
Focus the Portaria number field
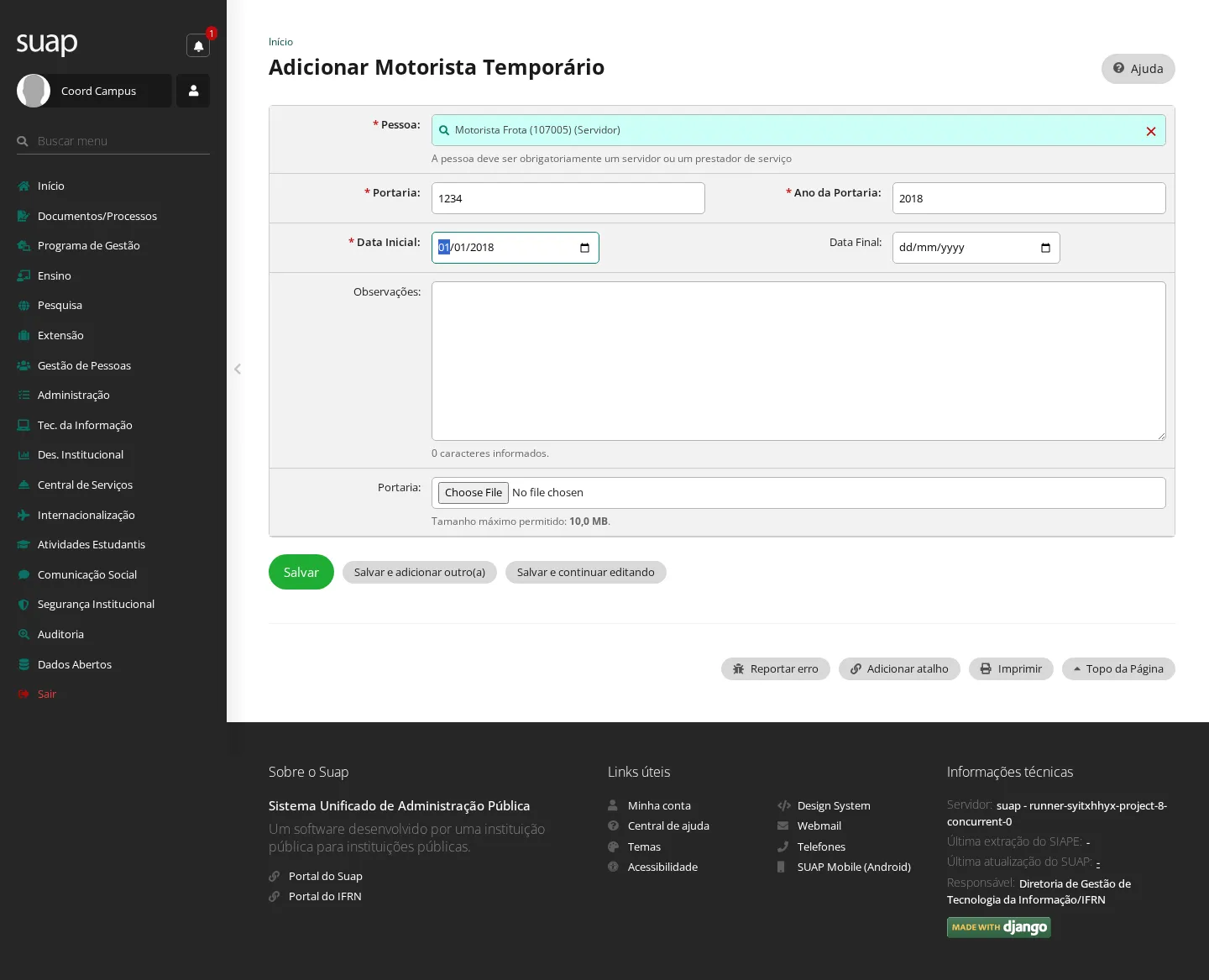(x=568, y=198)
